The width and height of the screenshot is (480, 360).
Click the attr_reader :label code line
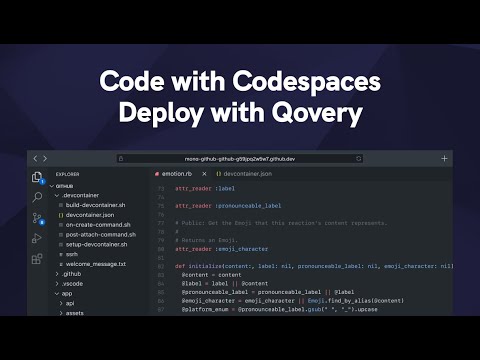[205, 189]
